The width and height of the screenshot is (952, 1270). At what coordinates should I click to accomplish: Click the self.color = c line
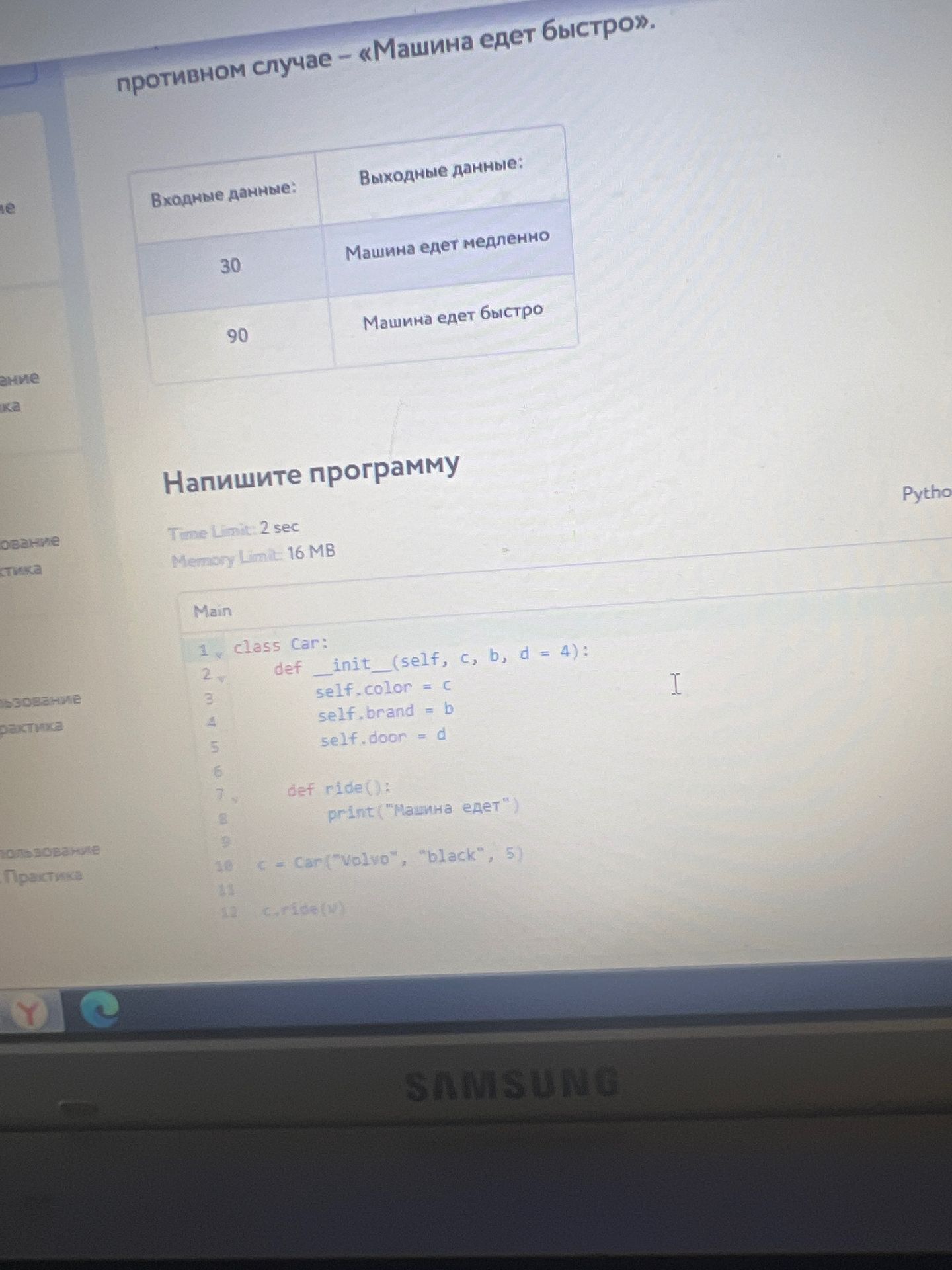383,688
